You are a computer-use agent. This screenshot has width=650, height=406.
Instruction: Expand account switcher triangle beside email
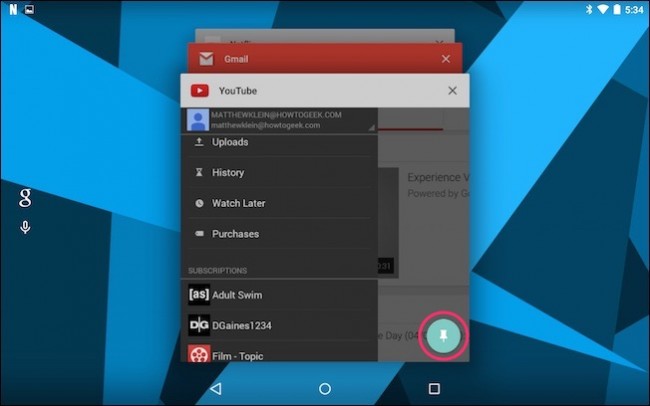tap(371, 128)
